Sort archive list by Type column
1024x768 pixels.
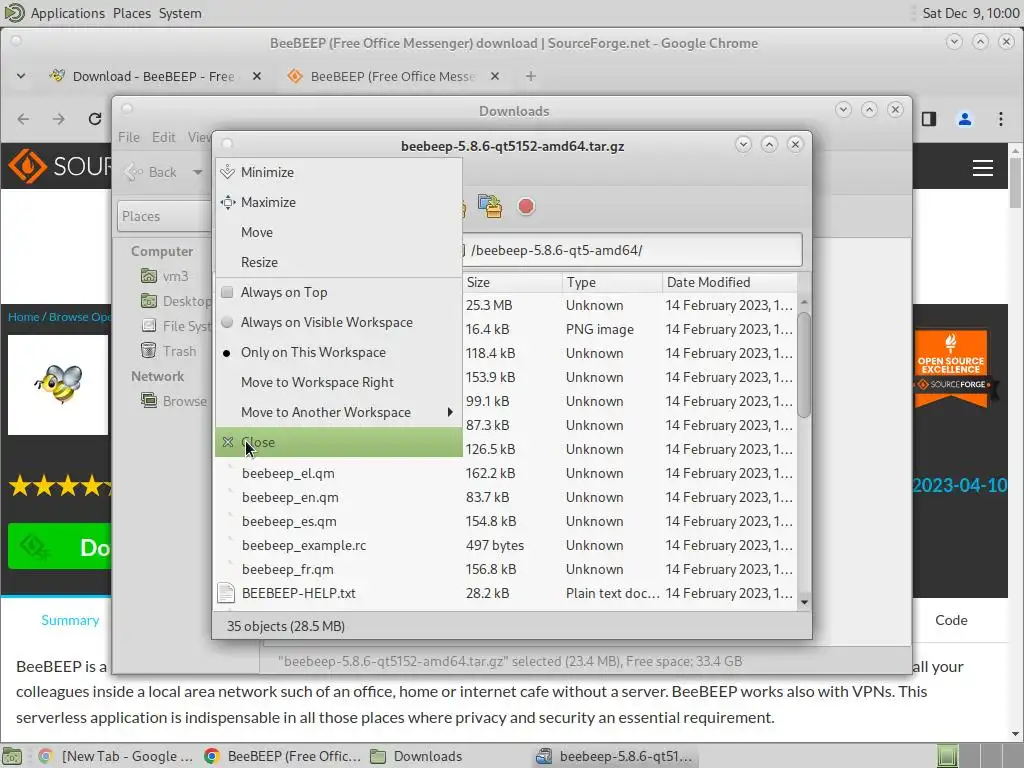tap(612, 282)
